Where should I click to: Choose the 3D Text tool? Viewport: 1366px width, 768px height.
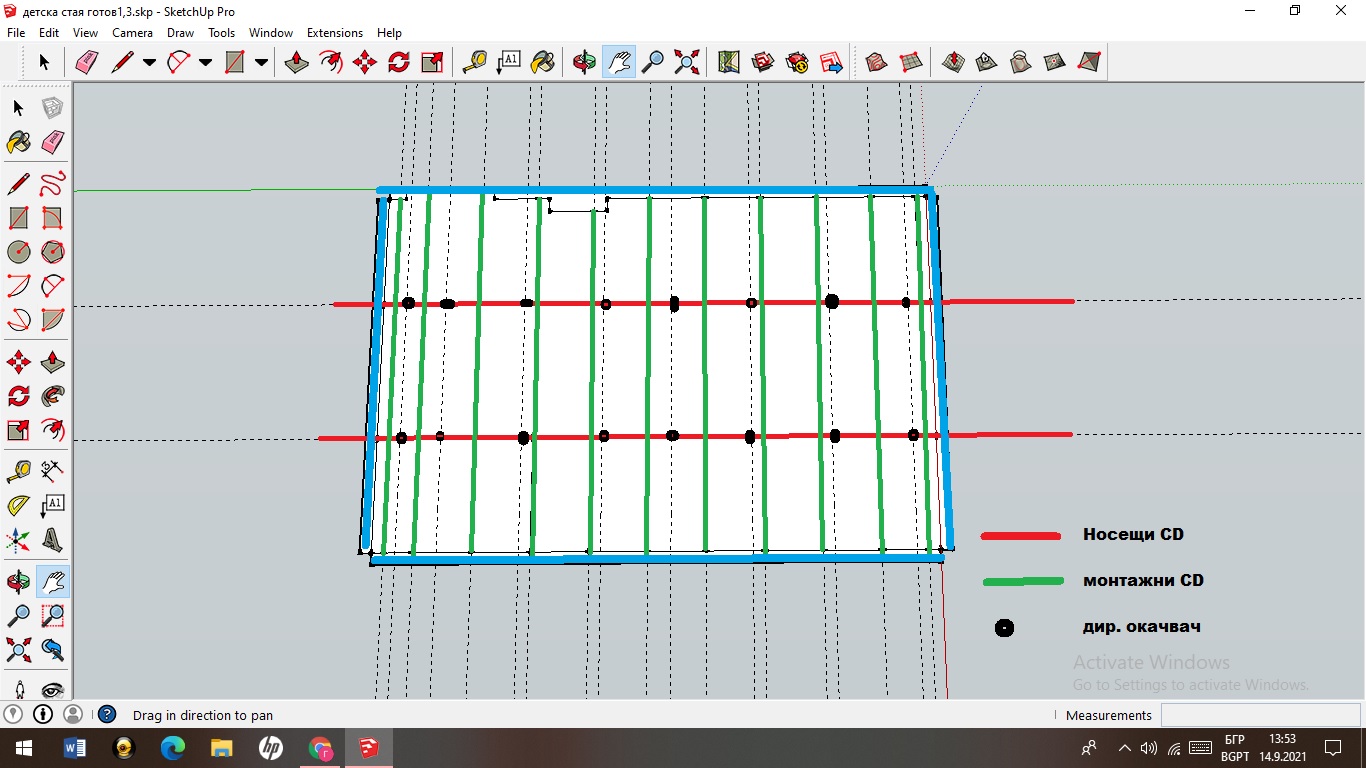[53, 541]
